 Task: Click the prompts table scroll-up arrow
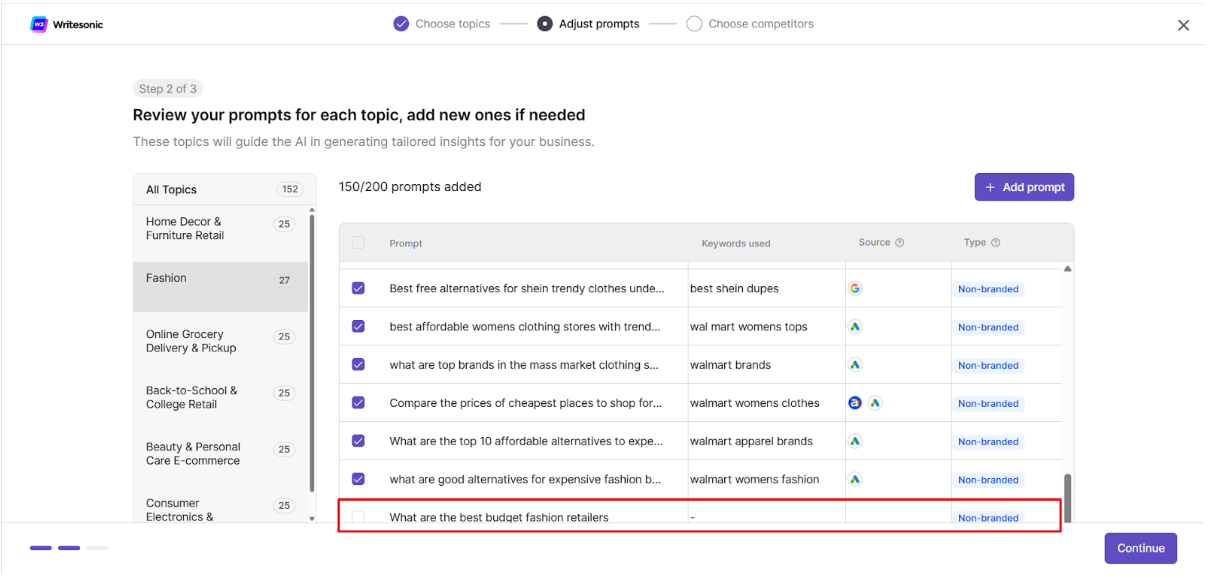click(x=1067, y=269)
